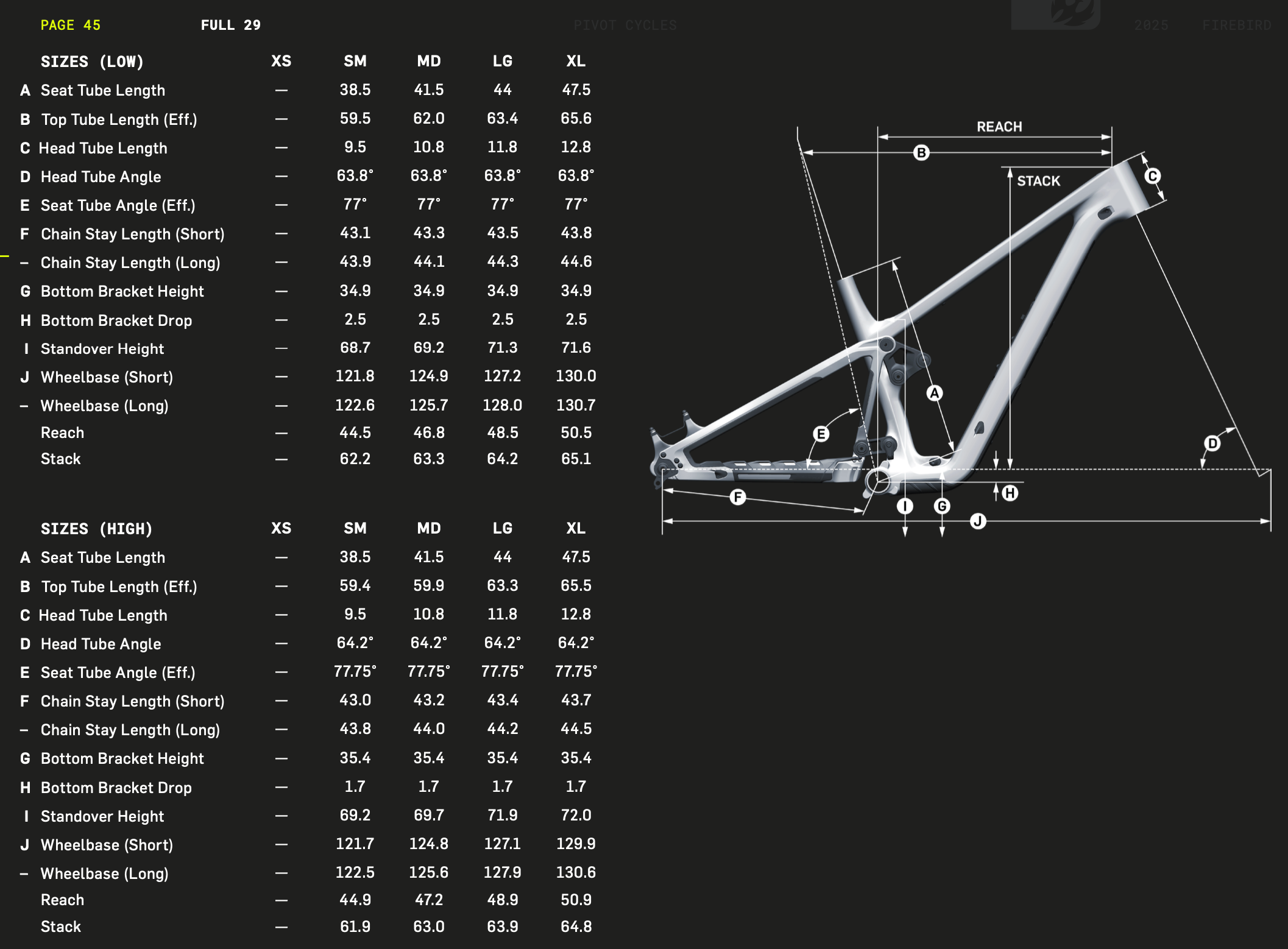Click the circled F chain stay marker
Image resolution: width=1288 pixels, height=949 pixels.
(x=738, y=497)
